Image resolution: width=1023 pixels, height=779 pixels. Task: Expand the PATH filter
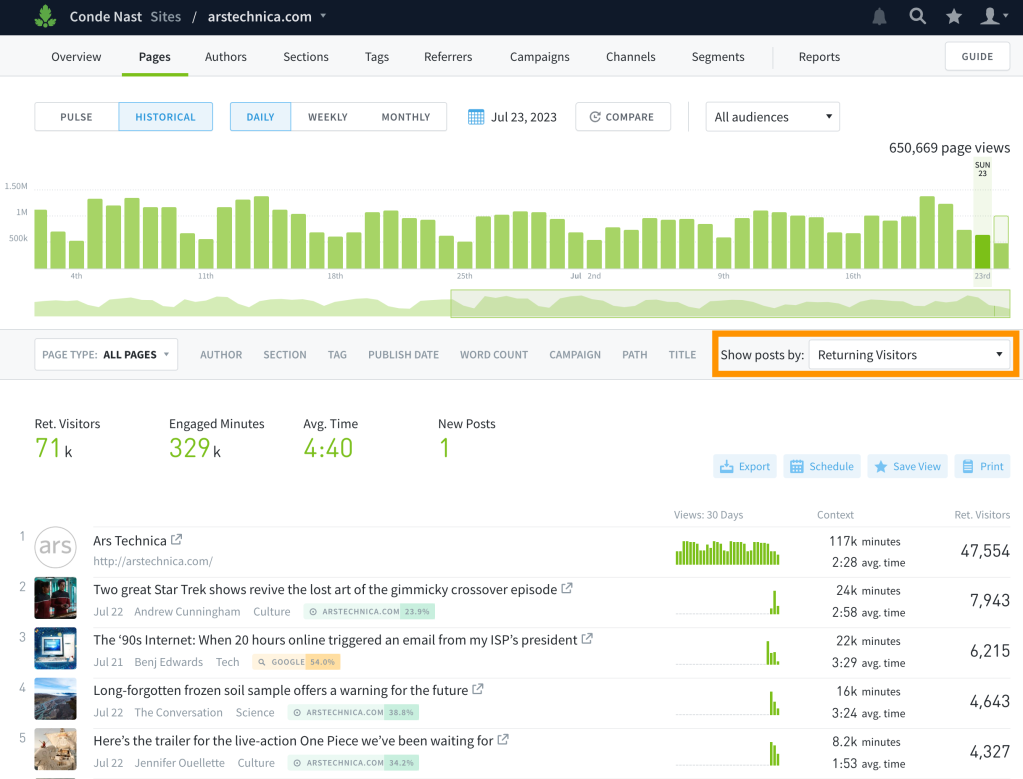pyautogui.click(x=635, y=354)
